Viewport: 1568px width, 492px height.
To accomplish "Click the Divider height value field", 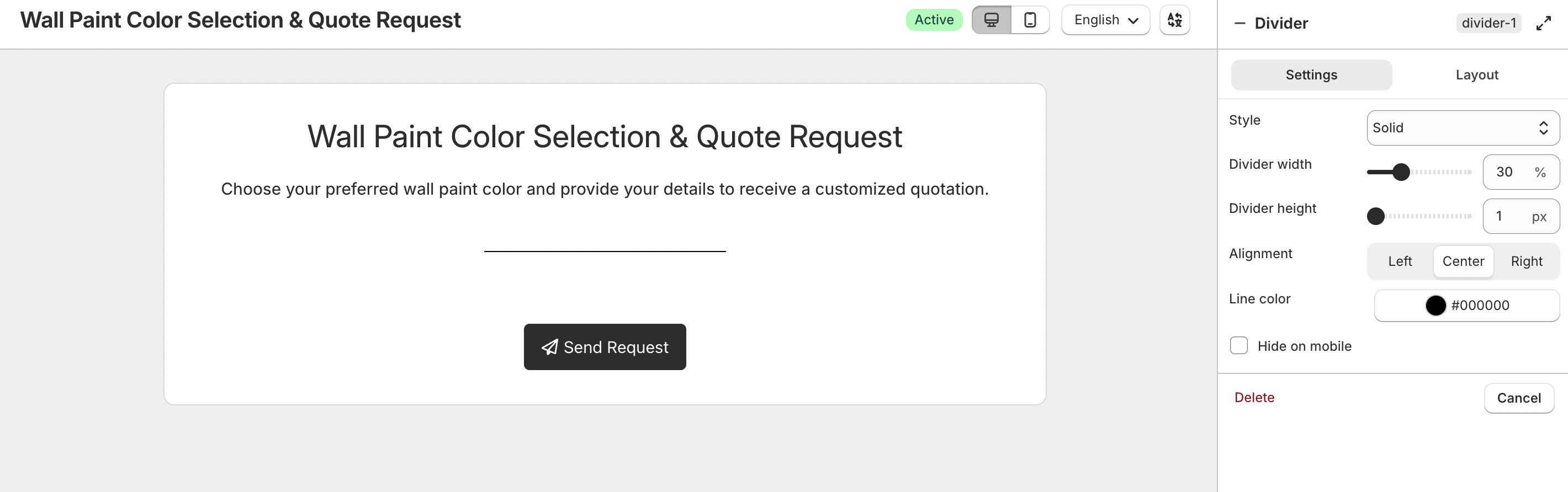I will coord(1521,217).
